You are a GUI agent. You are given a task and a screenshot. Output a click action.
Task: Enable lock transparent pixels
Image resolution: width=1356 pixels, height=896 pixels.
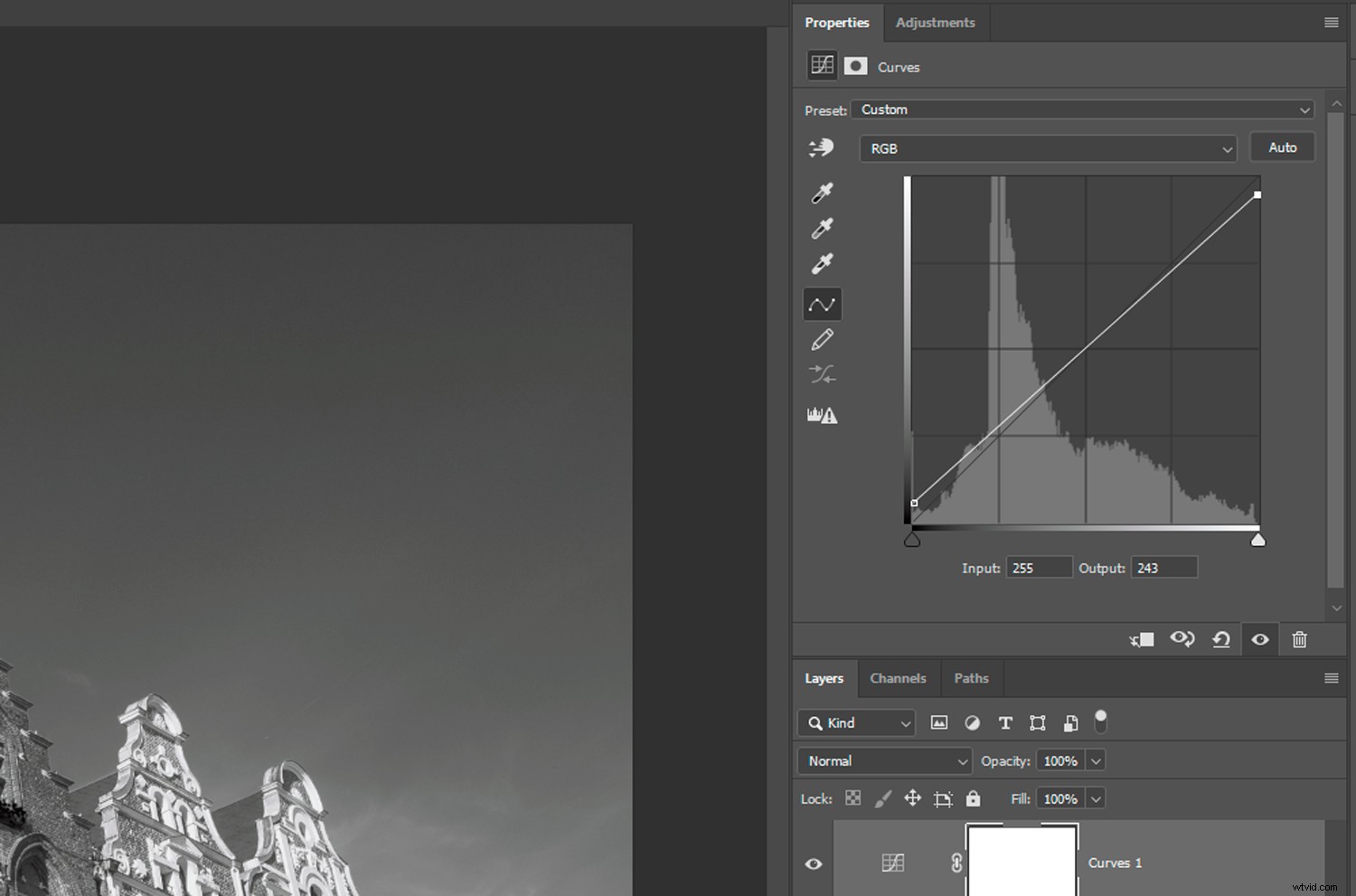[852, 798]
